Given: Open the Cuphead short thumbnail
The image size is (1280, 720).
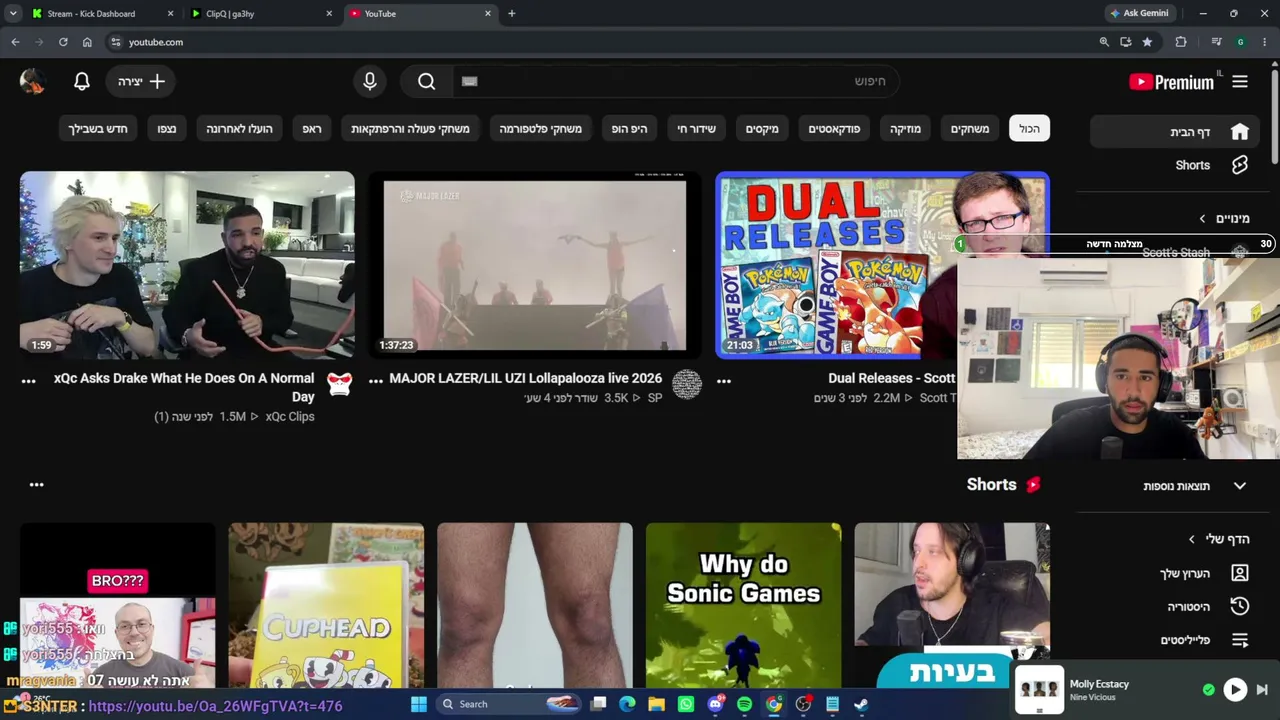Looking at the screenshot, I should (326, 605).
